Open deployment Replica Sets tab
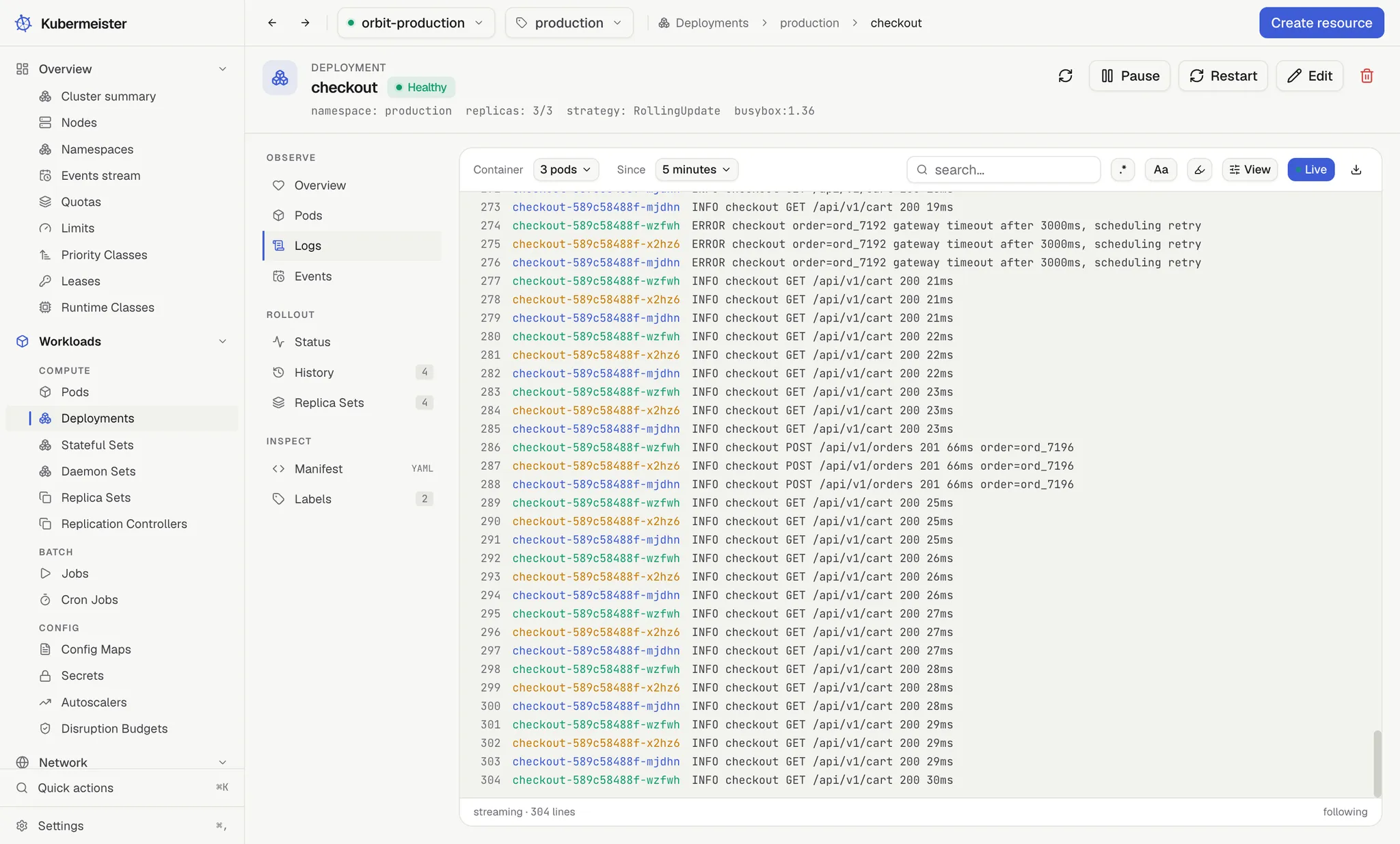Screen dimensions: 1400x844 pos(352,403)
